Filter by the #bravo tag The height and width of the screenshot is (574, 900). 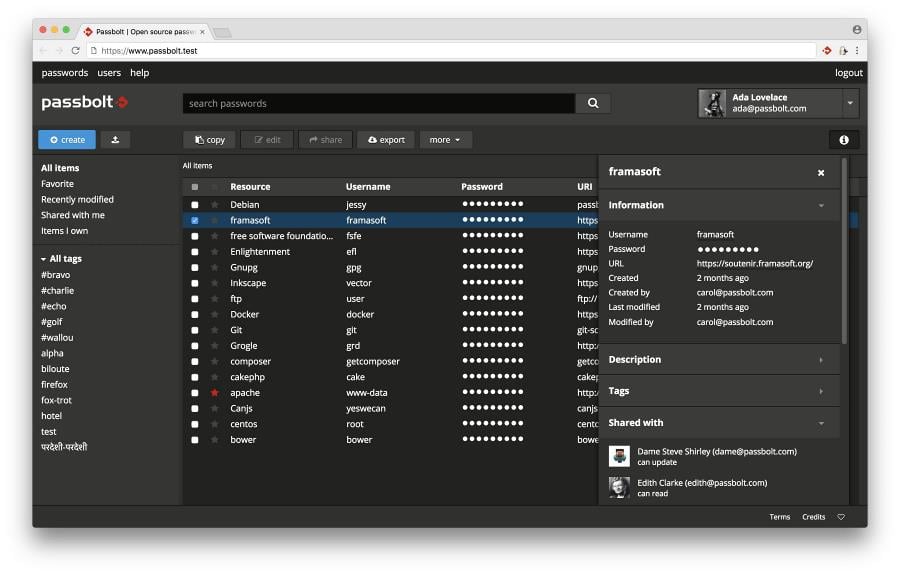[x=56, y=275]
